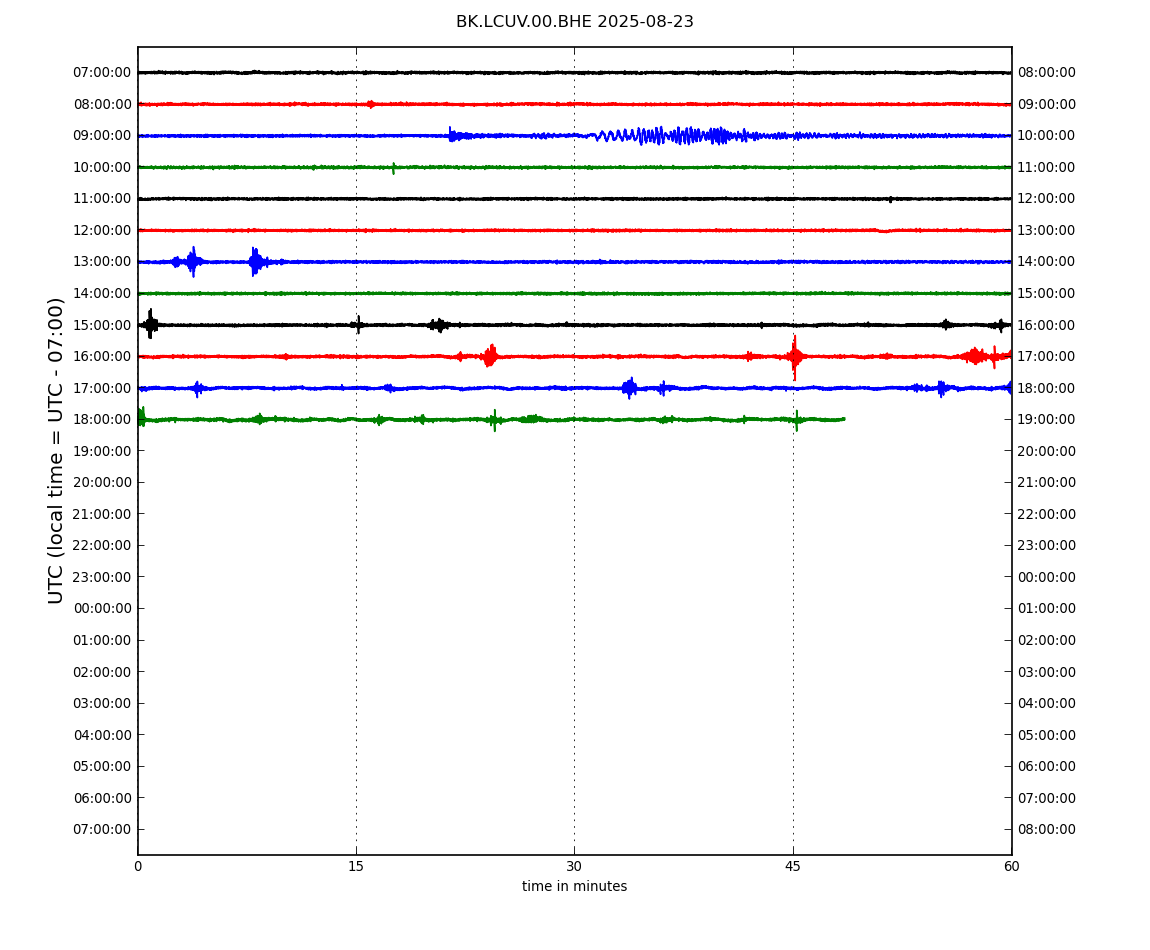Click right-axis label 05:00:00
This screenshot has height=950, width=1150.
[1047, 735]
